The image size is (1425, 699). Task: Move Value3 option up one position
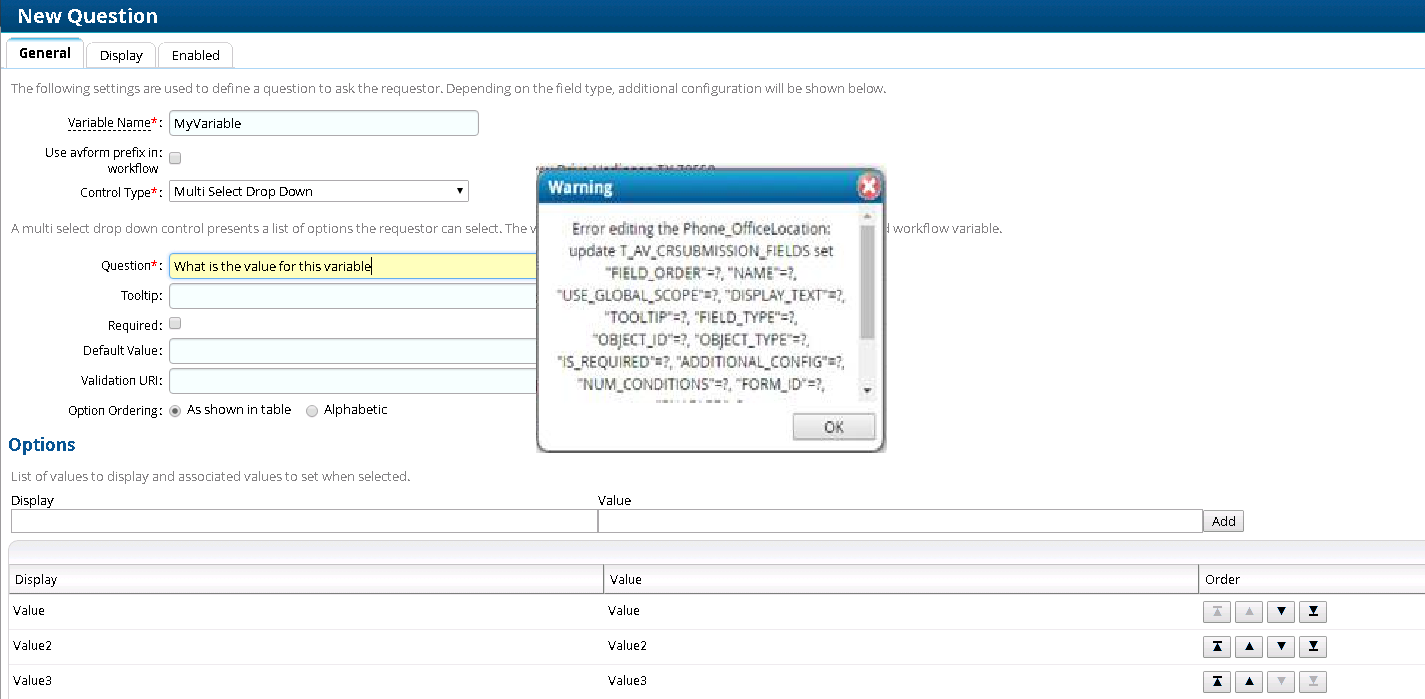[1249, 681]
